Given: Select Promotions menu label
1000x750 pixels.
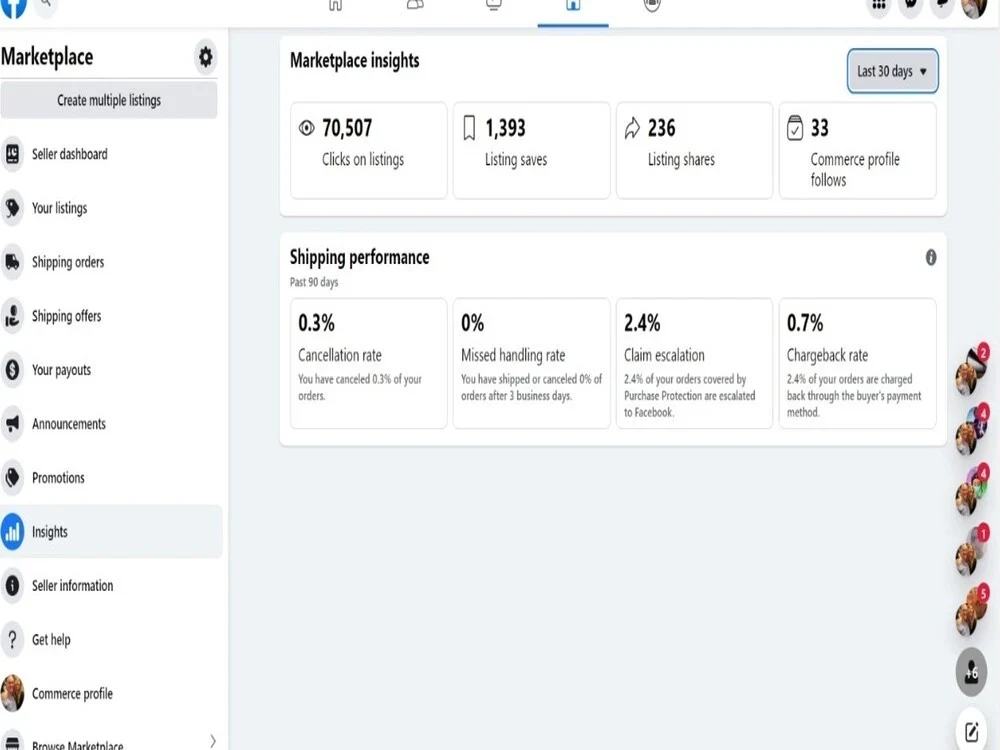Looking at the screenshot, I should [58, 478].
